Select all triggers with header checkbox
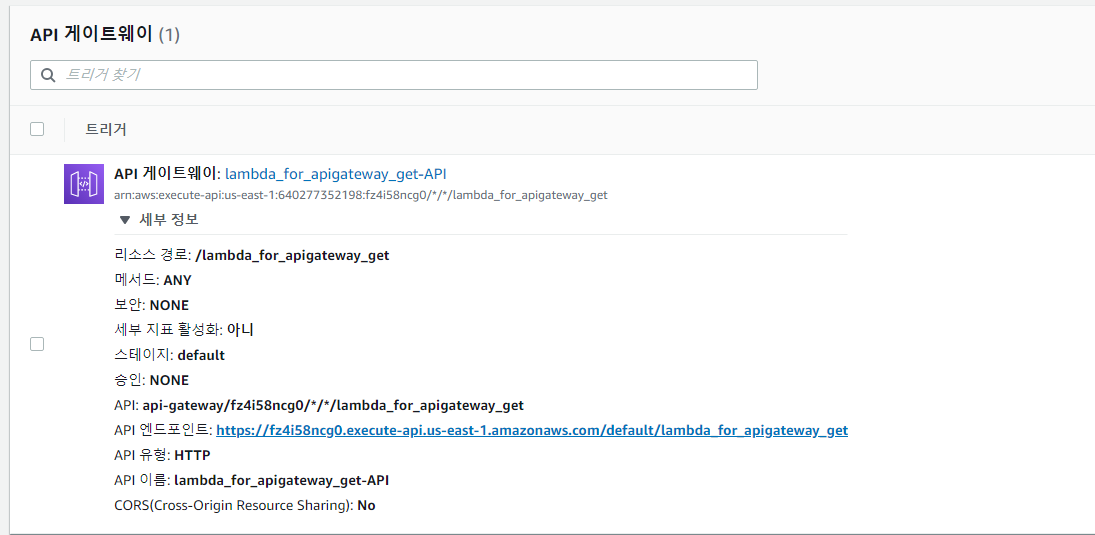The width and height of the screenshot is (1095, 535). [37, 129]
